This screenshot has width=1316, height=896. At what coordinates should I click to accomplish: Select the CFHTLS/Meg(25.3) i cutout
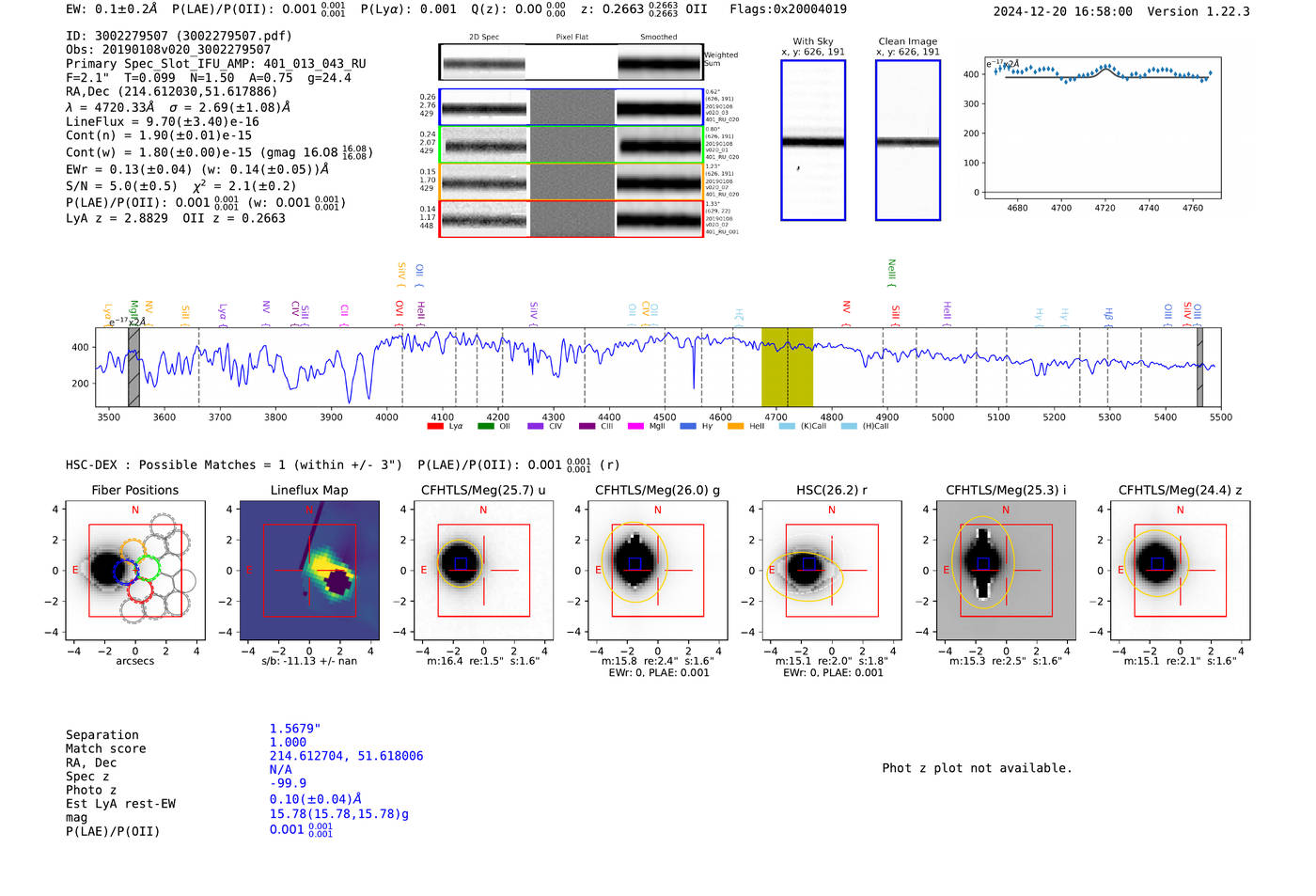(1006, 570)
